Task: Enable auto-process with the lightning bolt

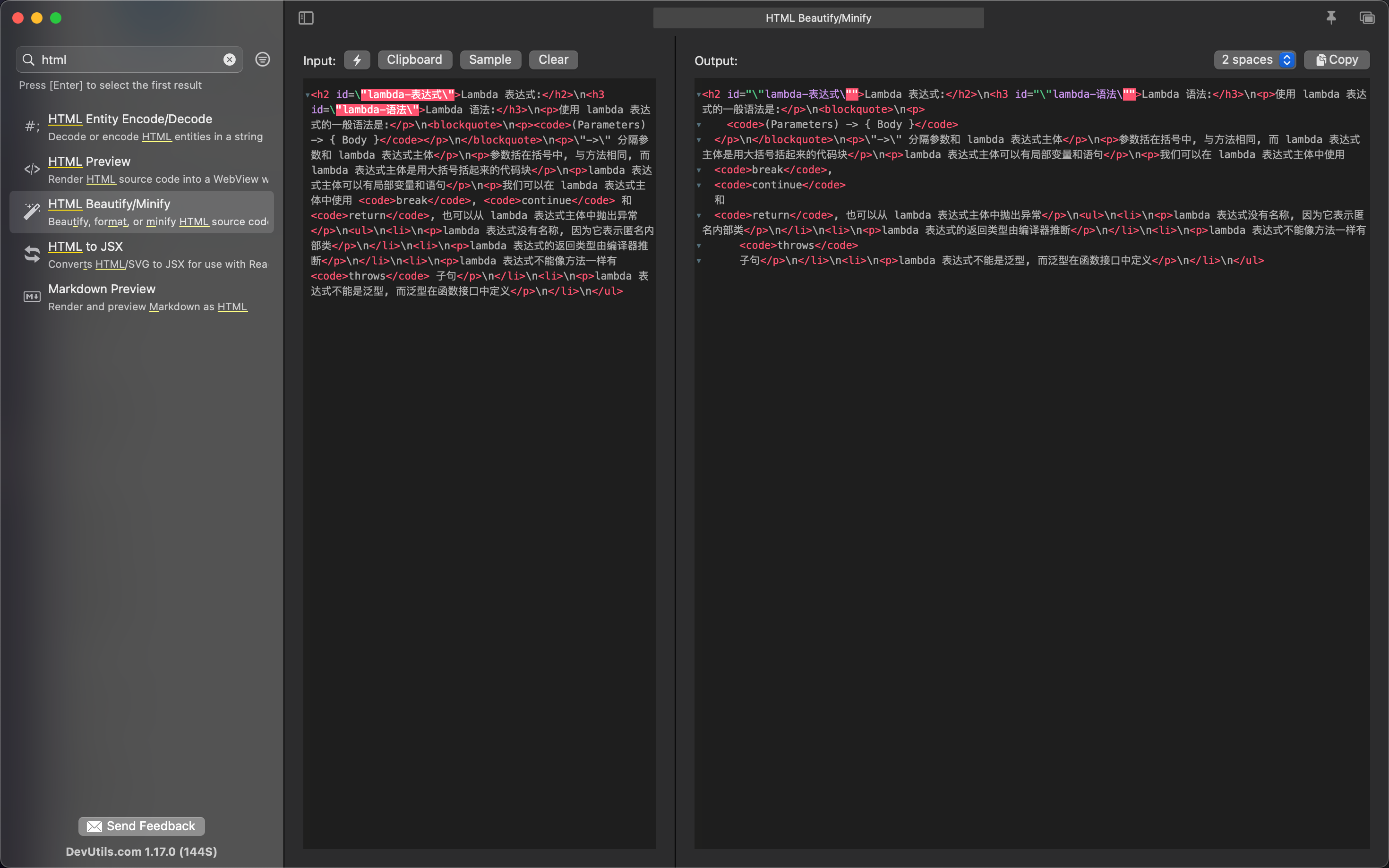Action: (x=357, y=60)
